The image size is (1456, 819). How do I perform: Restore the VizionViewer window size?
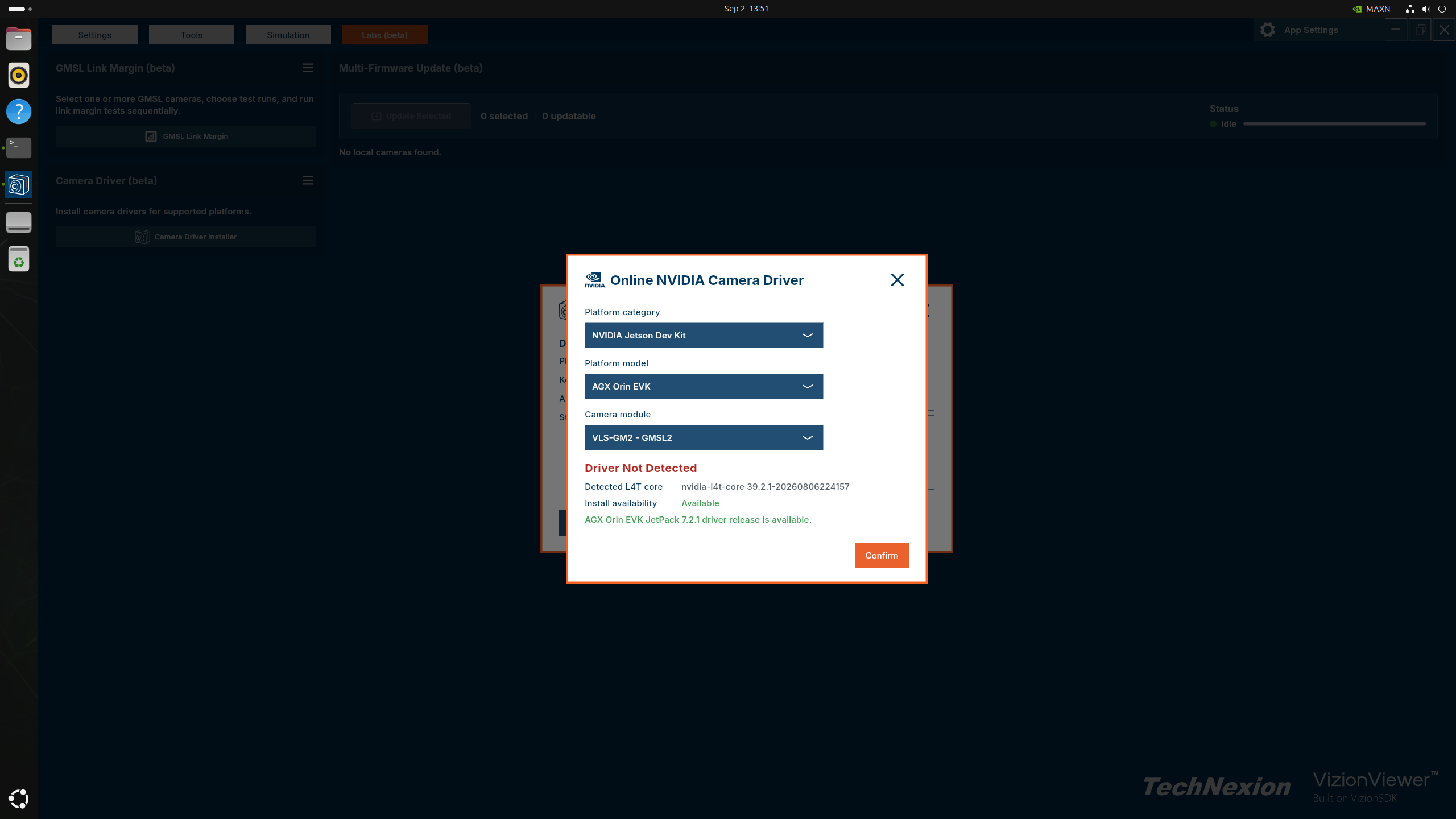(x=1420, y=30)
